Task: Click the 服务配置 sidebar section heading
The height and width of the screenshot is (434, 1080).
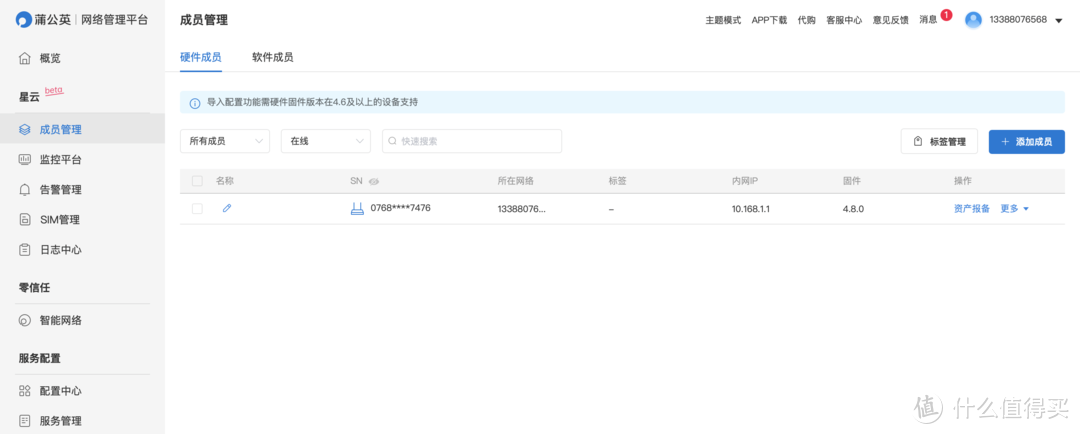Action: [x=39, y=359]
